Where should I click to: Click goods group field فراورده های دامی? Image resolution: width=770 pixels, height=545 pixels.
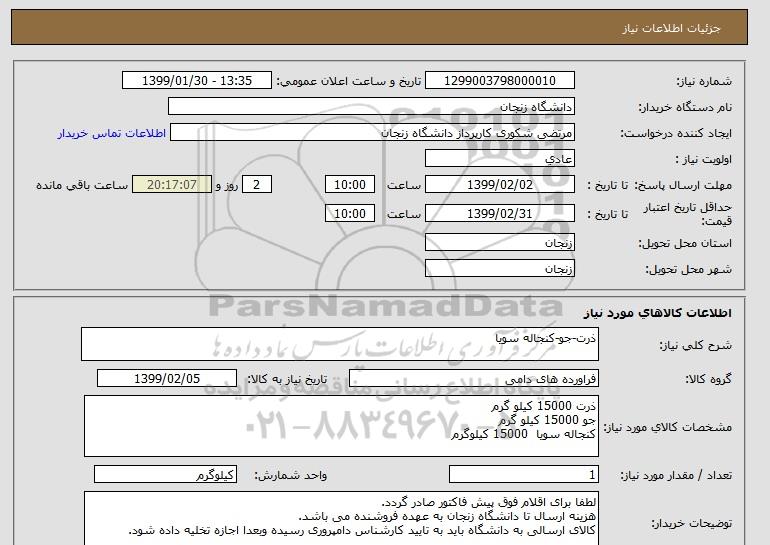473,379
